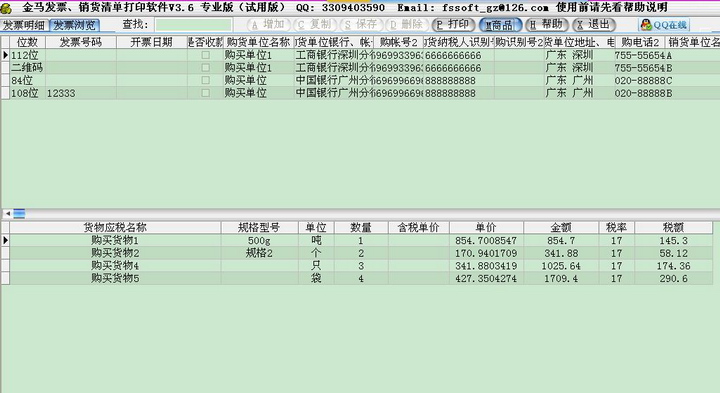This screenshot has height=393, width=720.
Task: Click the 保存 (Save) toolbar button
Action: 361,25
